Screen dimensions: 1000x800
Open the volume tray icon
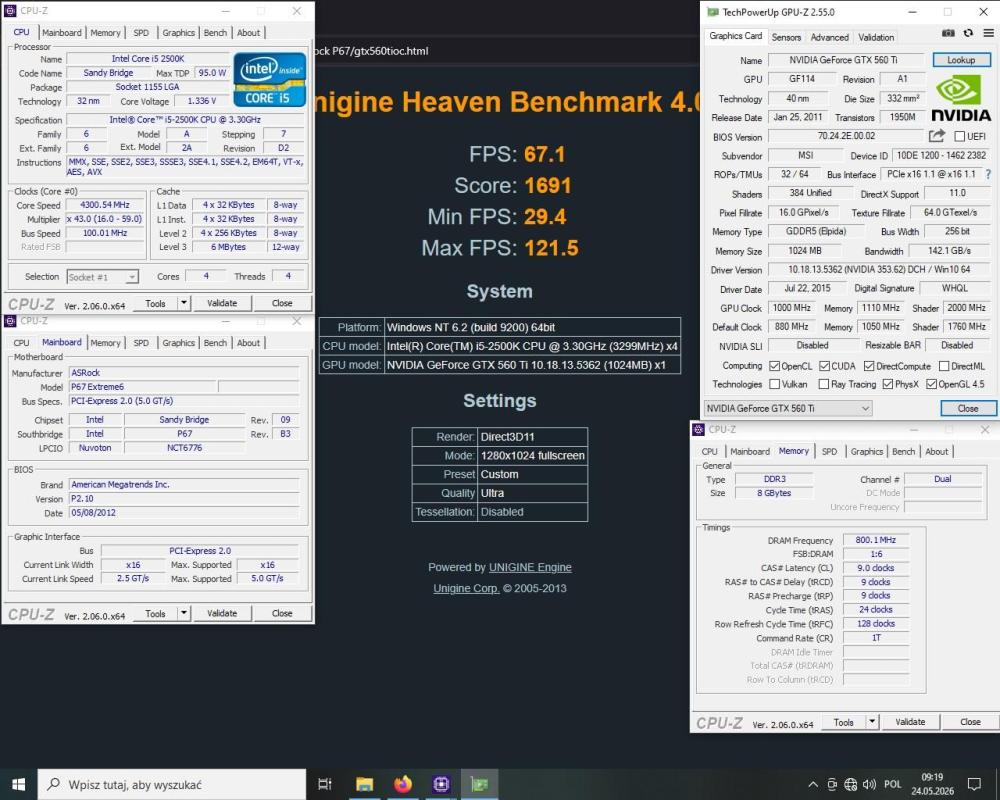pyautogui.click(x=869, y=785)
